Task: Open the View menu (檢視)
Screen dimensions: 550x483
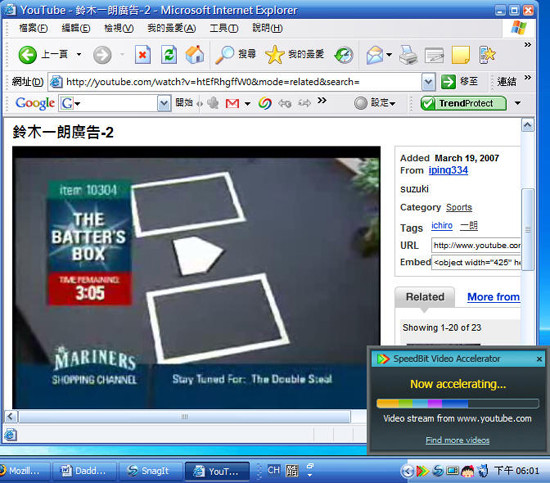Action: (x=119, y=28)
